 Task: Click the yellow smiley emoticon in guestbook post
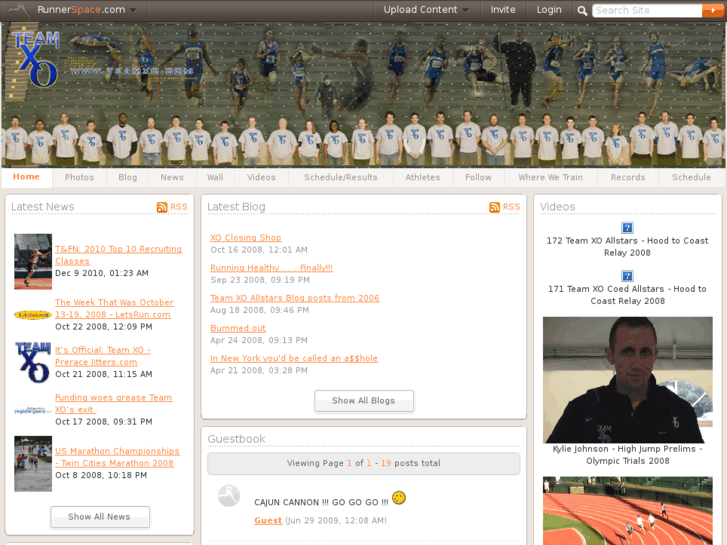coord(399,498)
